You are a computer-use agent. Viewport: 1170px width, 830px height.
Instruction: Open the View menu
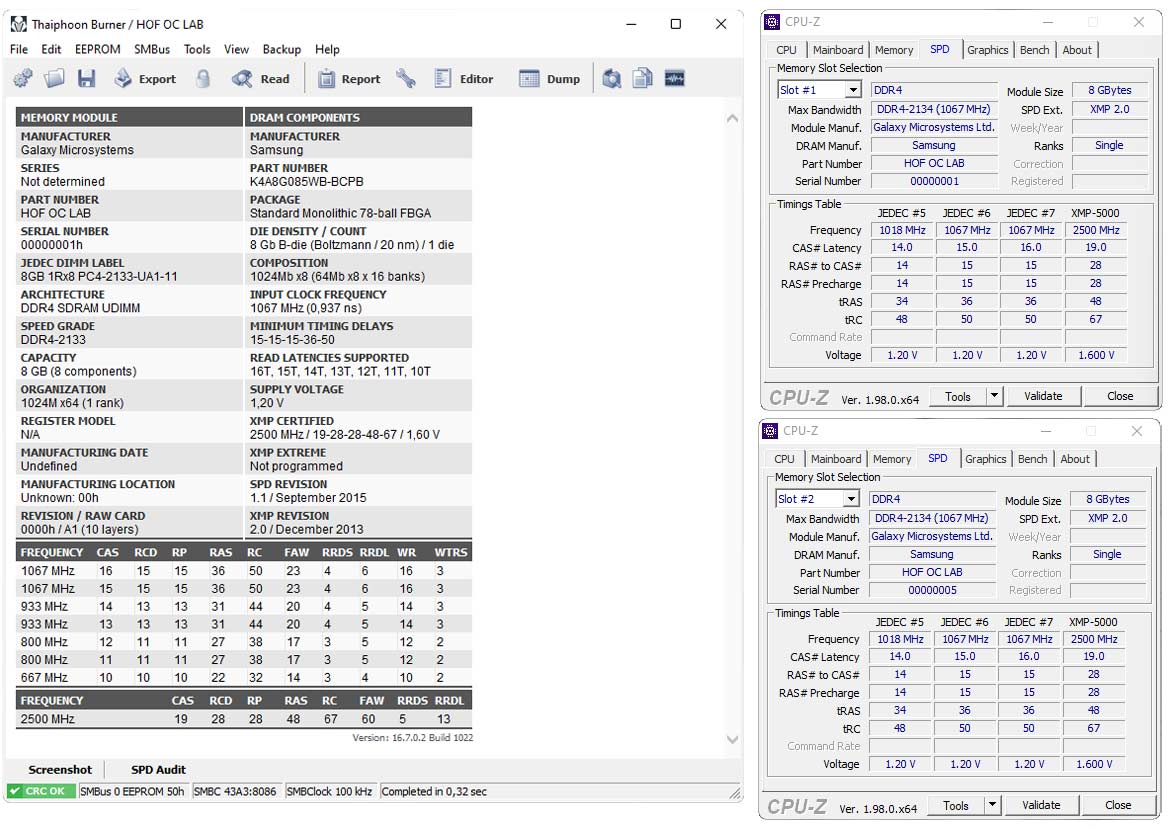tap(237, 49)
